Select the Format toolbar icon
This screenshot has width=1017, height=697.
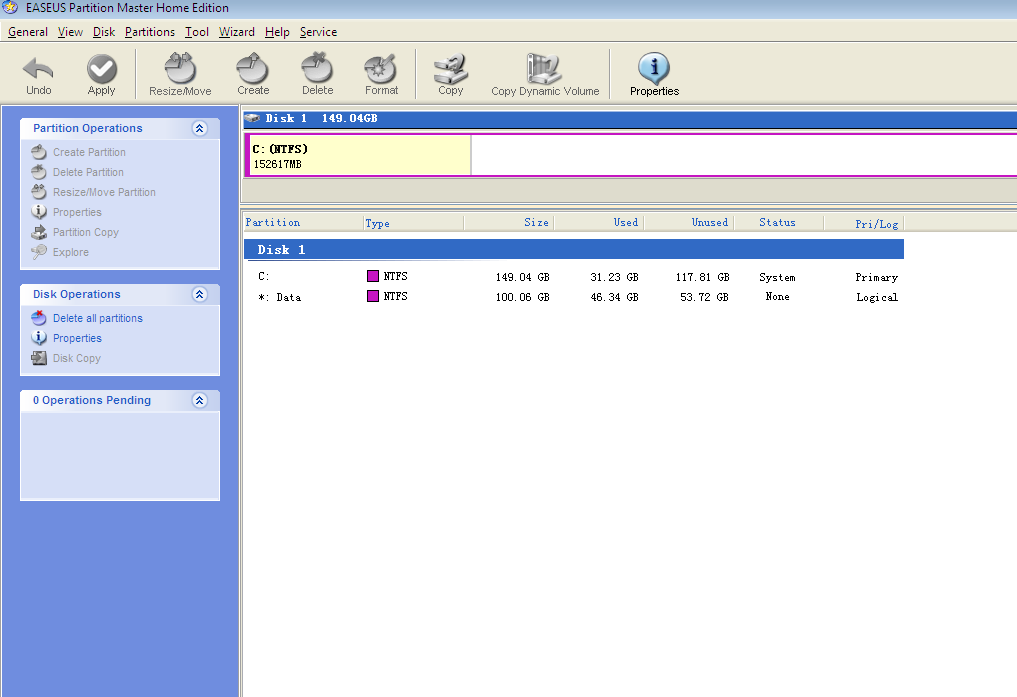(x=381, y=70)
